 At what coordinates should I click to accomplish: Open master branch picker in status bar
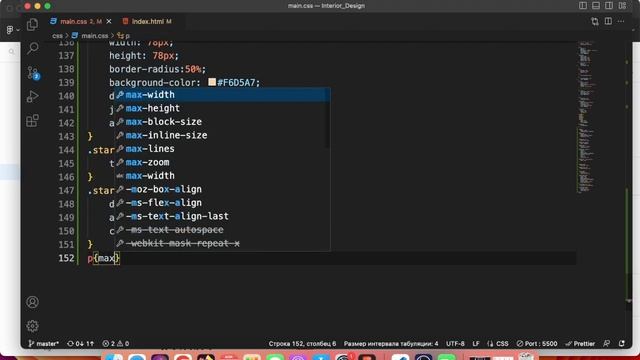[x=43, y=344]
